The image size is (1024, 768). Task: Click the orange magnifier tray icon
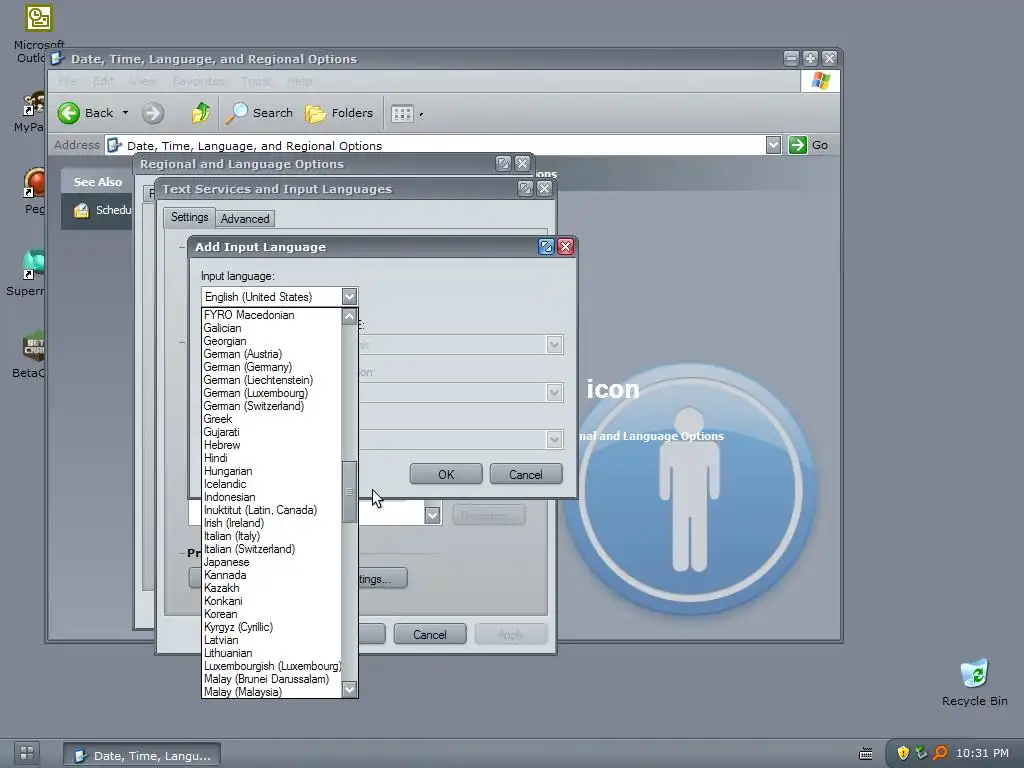coord(940,753)
